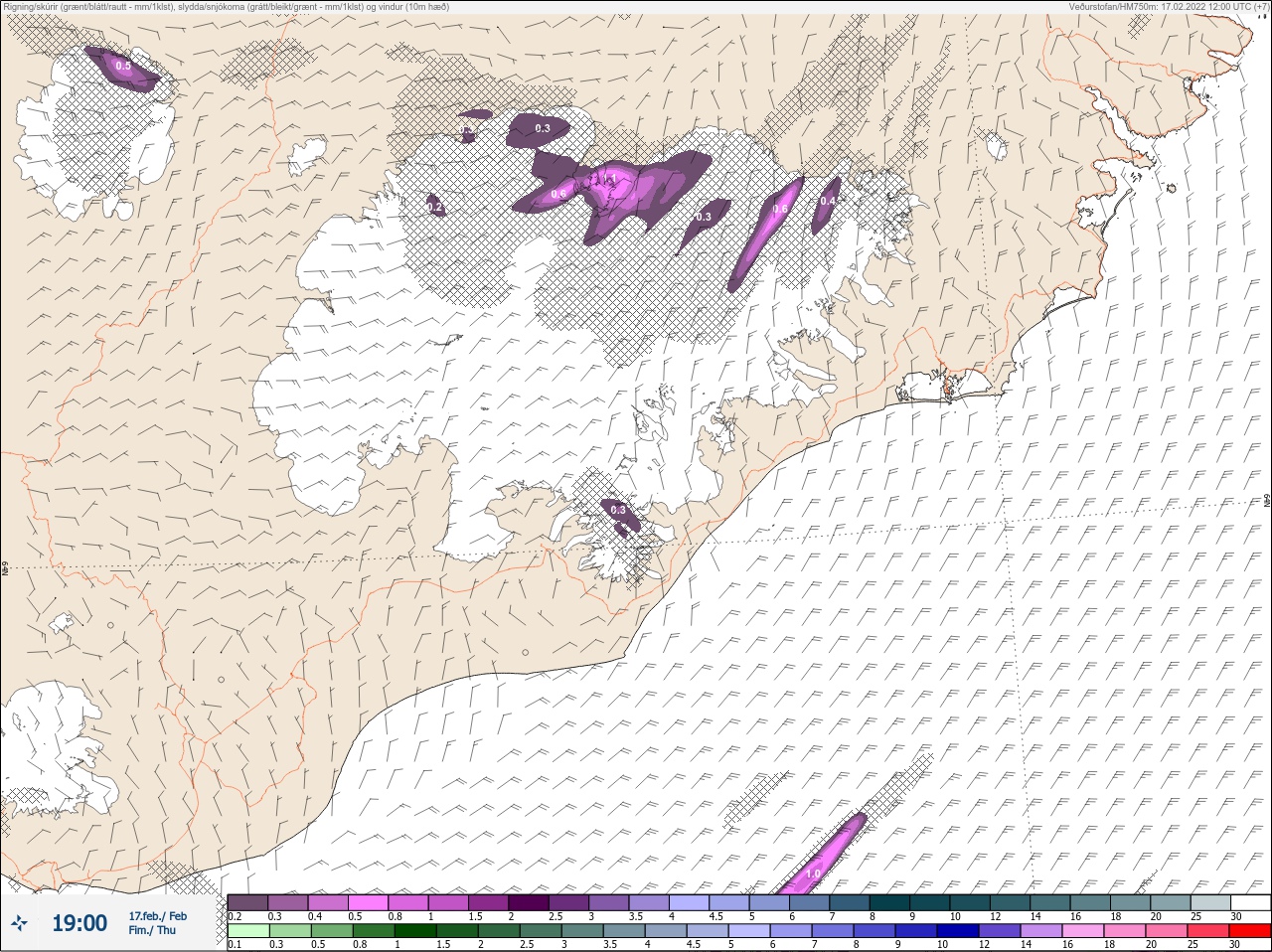Click the 0.2 value in the top legend row

click(235, 915)
